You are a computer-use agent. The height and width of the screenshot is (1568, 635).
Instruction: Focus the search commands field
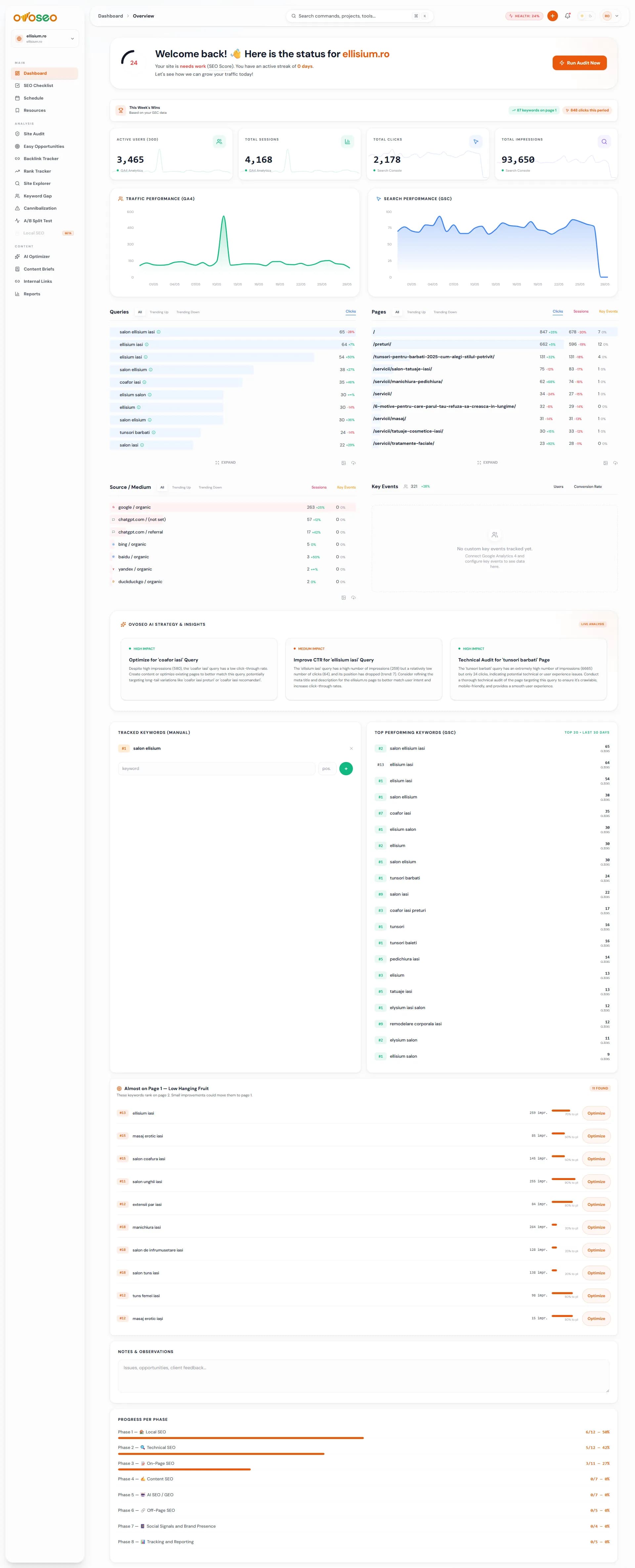click(359, 16)
